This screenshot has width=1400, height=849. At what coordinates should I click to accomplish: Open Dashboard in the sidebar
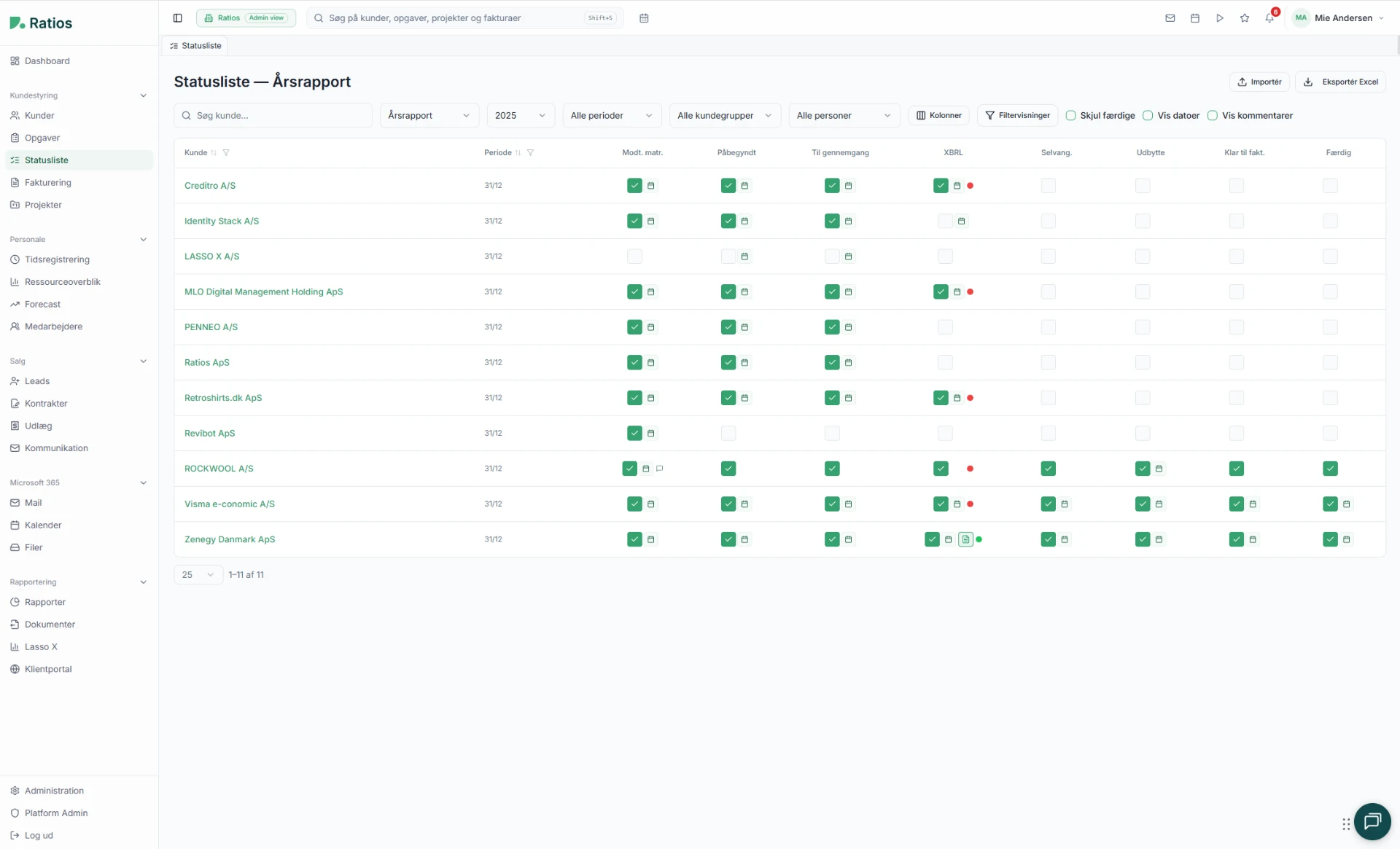click(79, 61)
